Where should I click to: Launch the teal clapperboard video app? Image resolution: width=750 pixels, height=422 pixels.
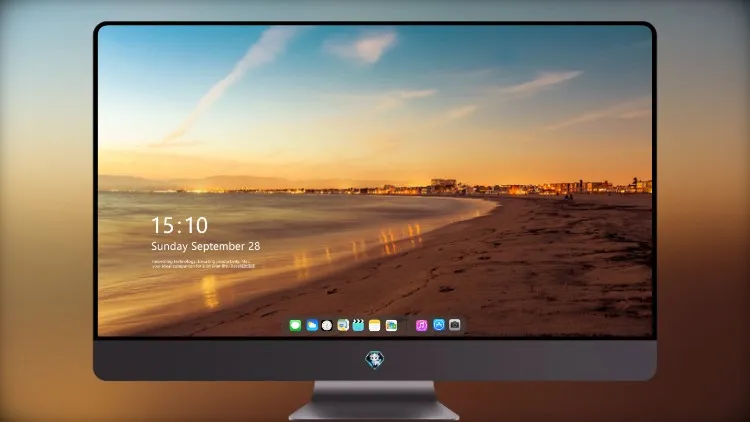tap(358, 325)
